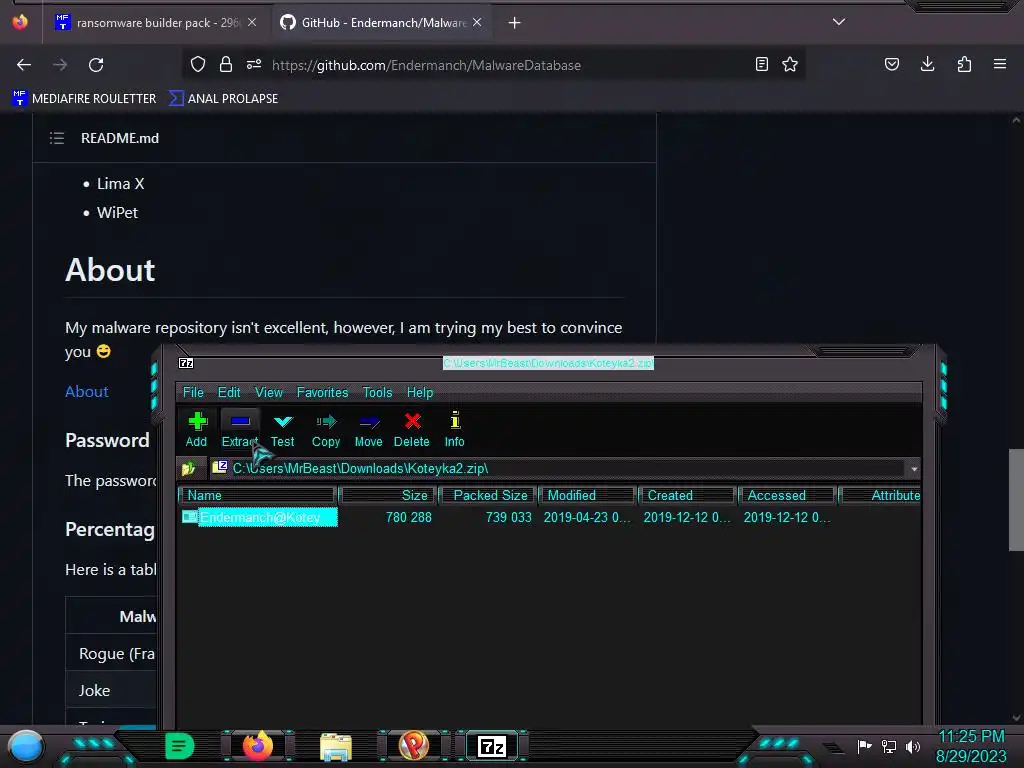Image resolution: width=1024 pixels, height=768 pixels.
Task: Open the green notes app in taskbar
Action: pos(180,746)
